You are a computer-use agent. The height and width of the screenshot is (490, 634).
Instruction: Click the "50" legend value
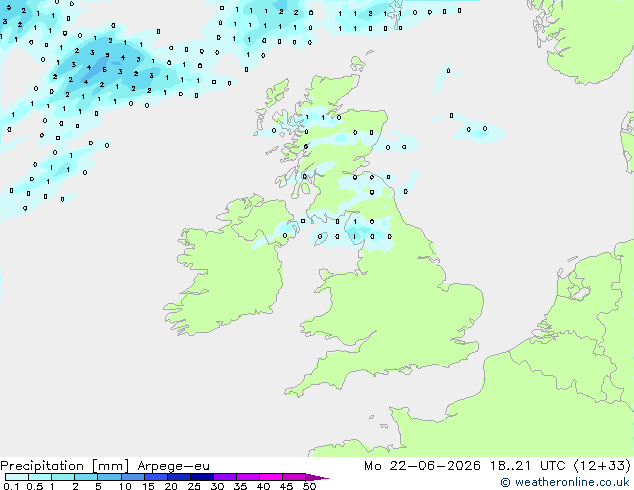click(x=309, y=486)
